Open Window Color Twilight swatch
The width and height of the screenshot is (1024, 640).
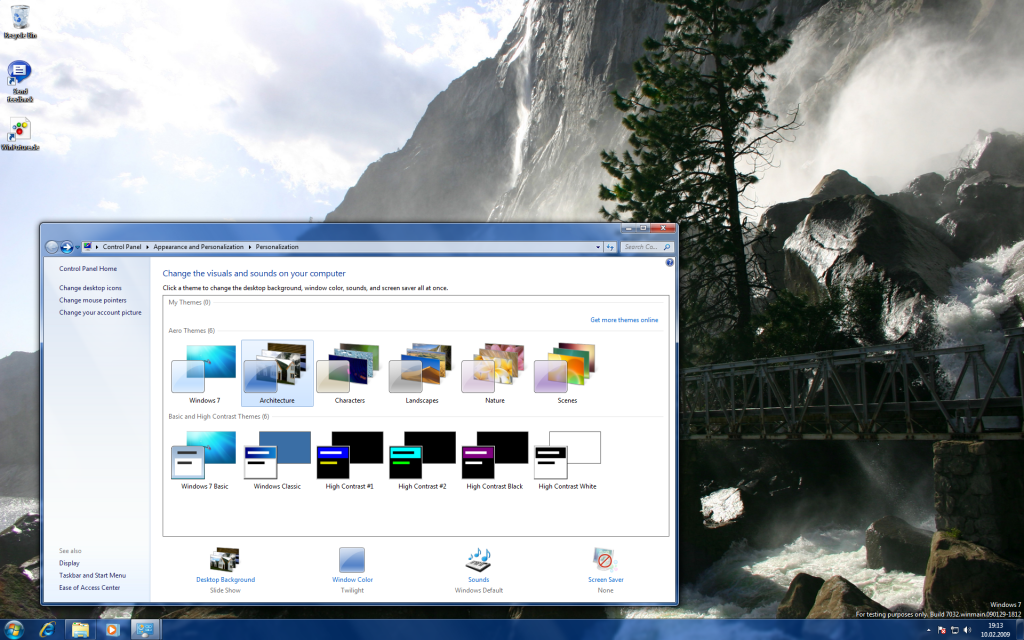352,560
